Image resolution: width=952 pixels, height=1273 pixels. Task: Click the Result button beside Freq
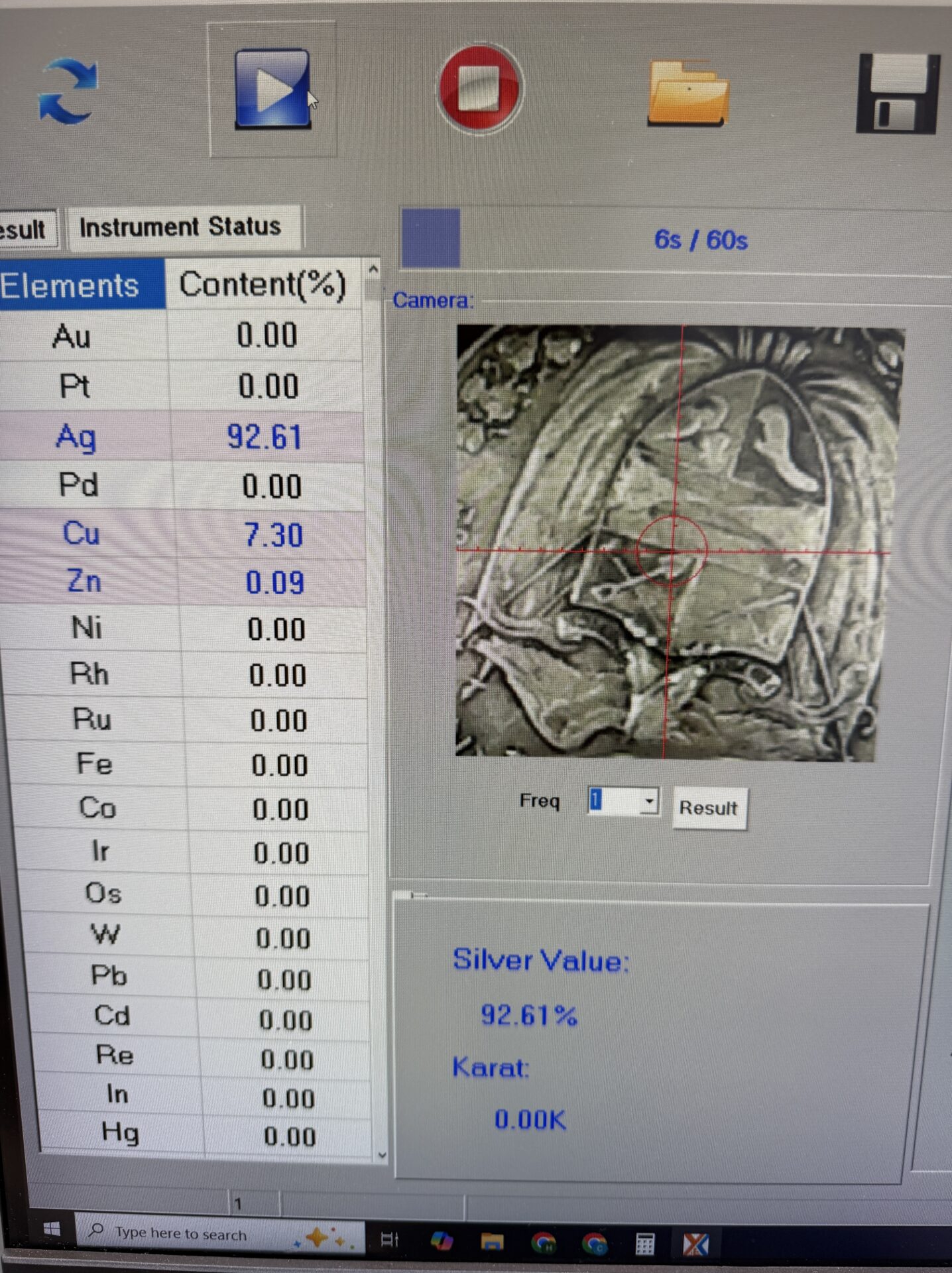pos(709,808)
